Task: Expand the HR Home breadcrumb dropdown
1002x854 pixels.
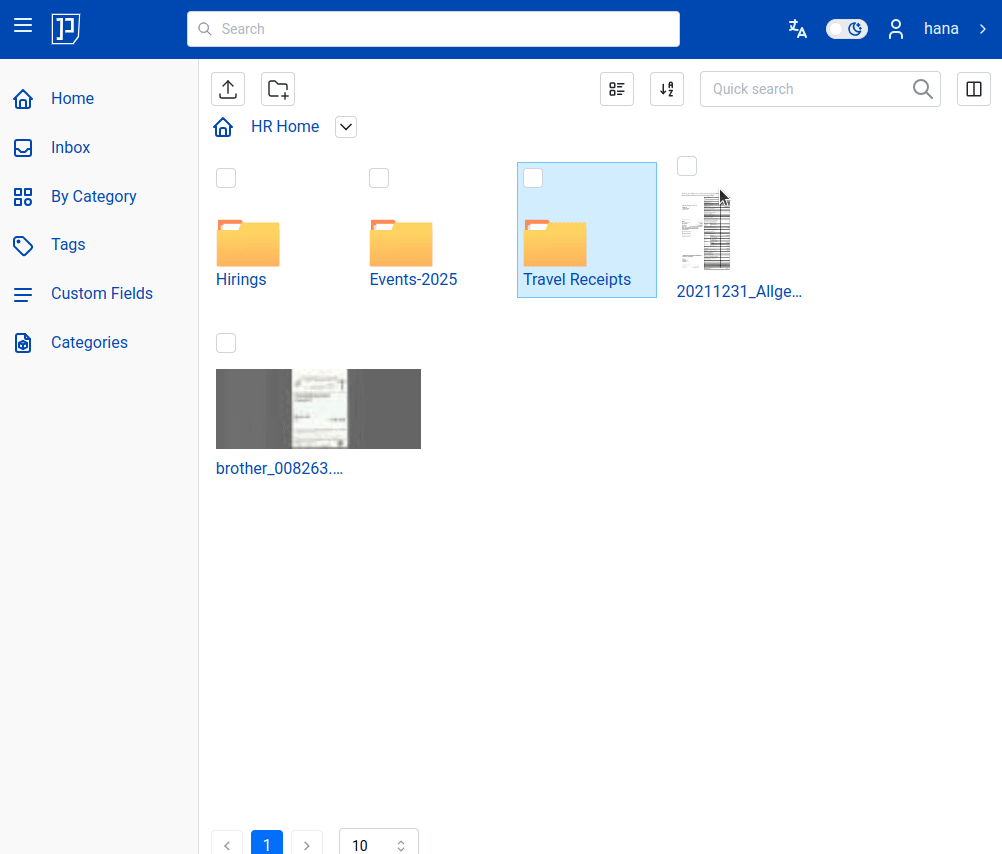Action: point(346,127)
